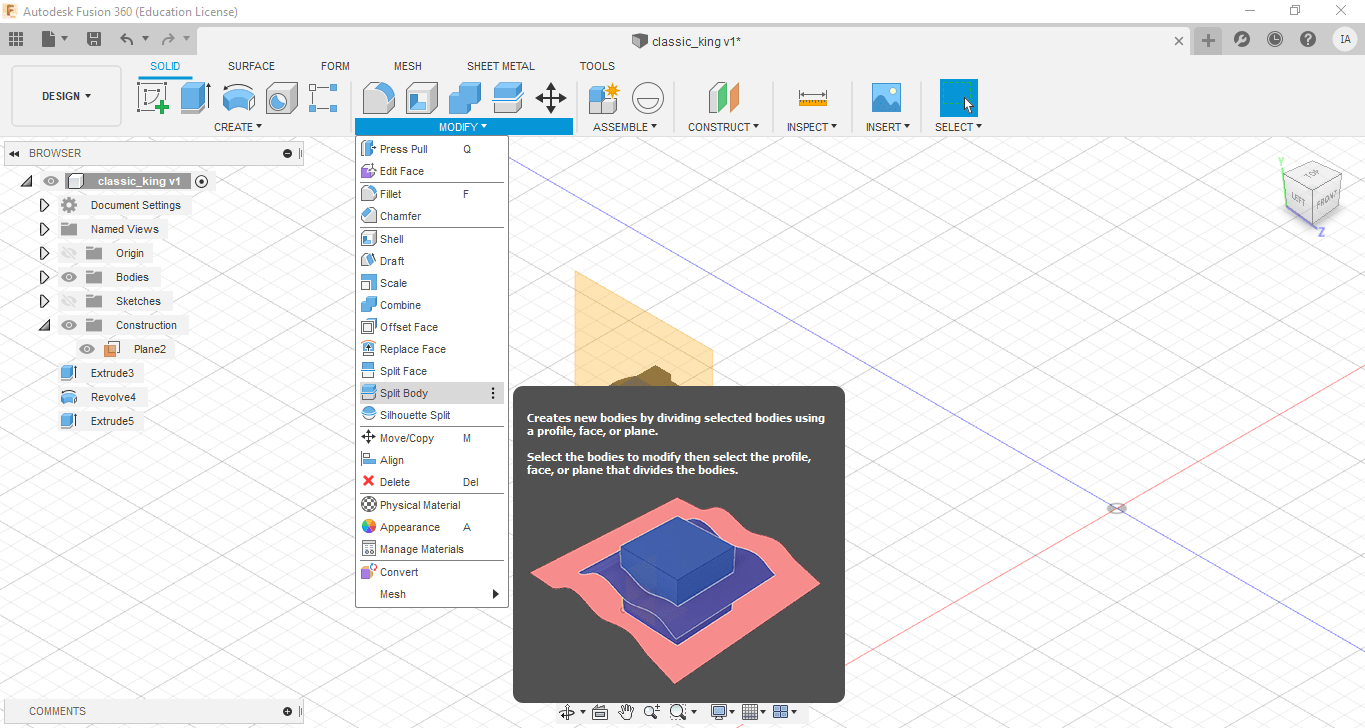
Task: Click the Revolve tool icon
Action: (x=239, y=97)
